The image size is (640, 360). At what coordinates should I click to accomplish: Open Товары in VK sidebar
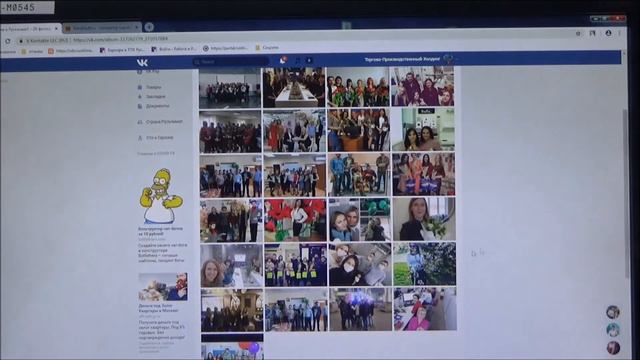[x=150, y=87]
